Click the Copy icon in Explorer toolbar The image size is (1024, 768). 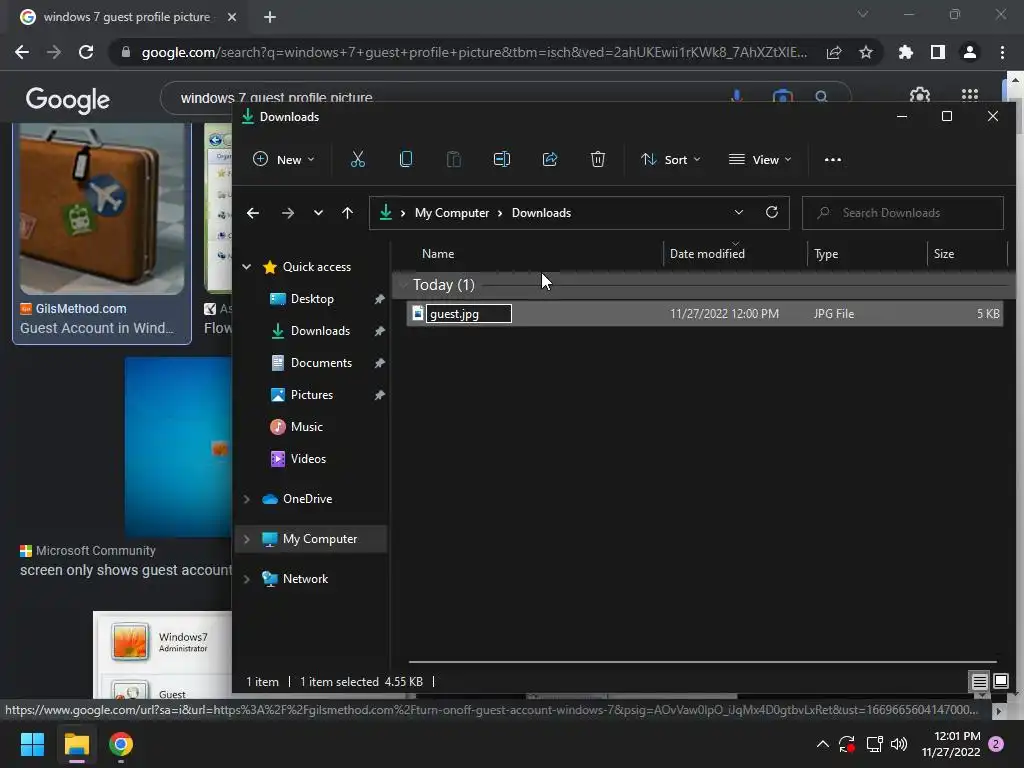406,159
